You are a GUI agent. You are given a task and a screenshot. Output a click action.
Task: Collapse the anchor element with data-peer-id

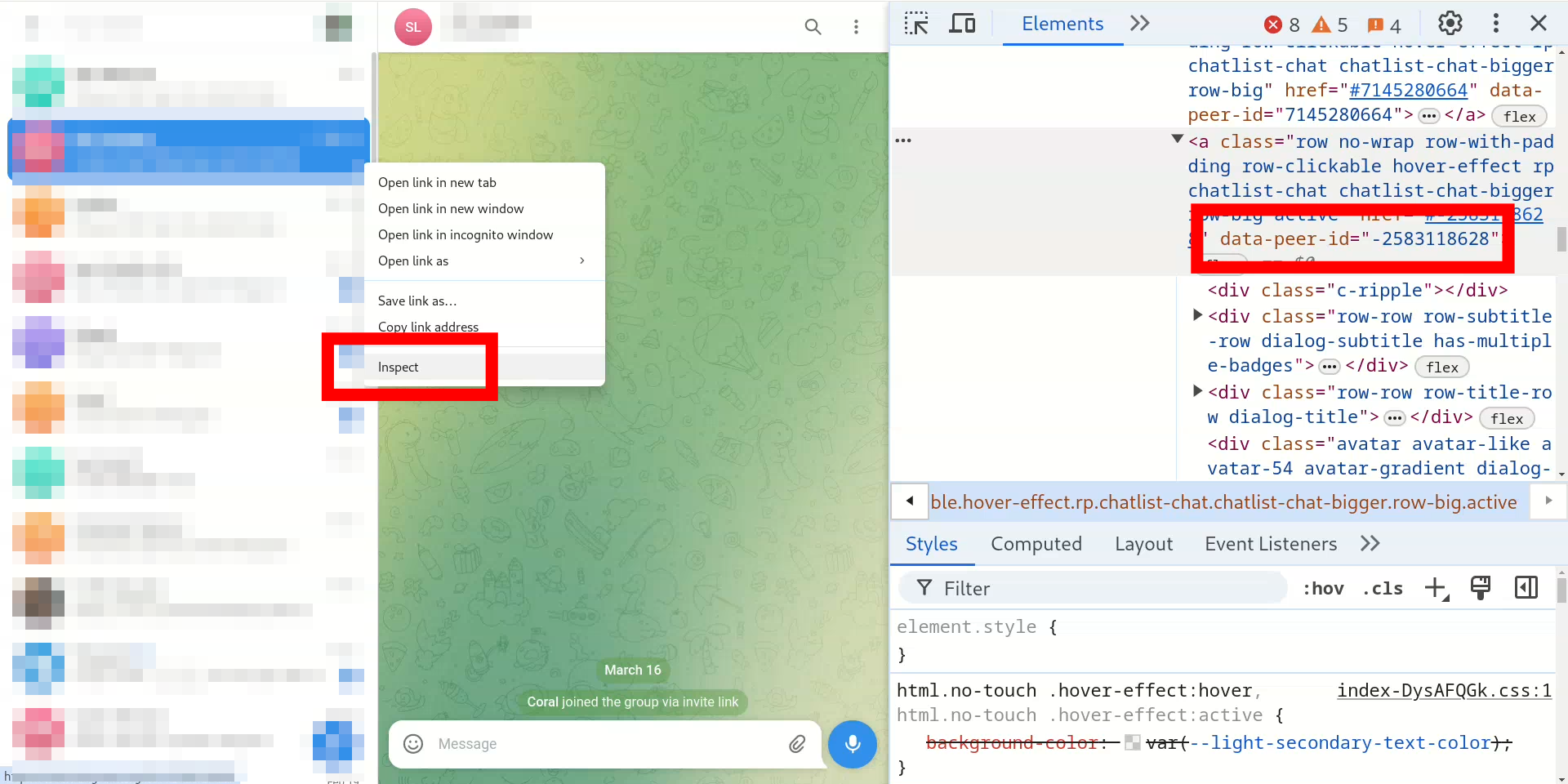(1176, 140)
